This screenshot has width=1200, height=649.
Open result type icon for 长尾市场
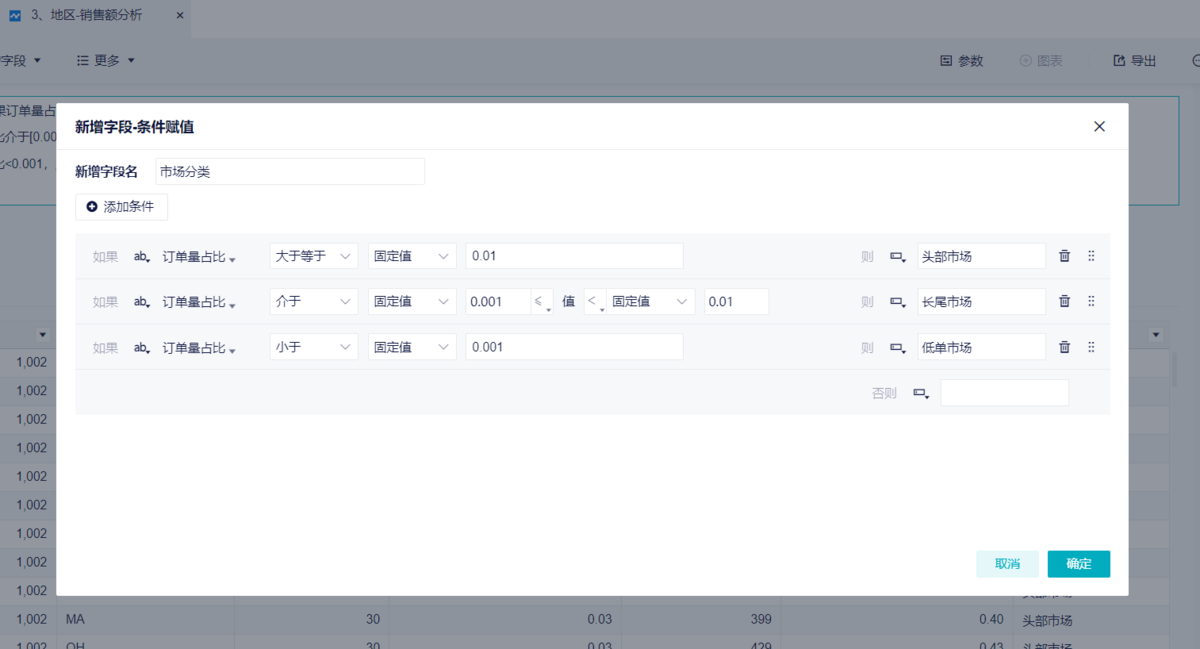[898, 301]
